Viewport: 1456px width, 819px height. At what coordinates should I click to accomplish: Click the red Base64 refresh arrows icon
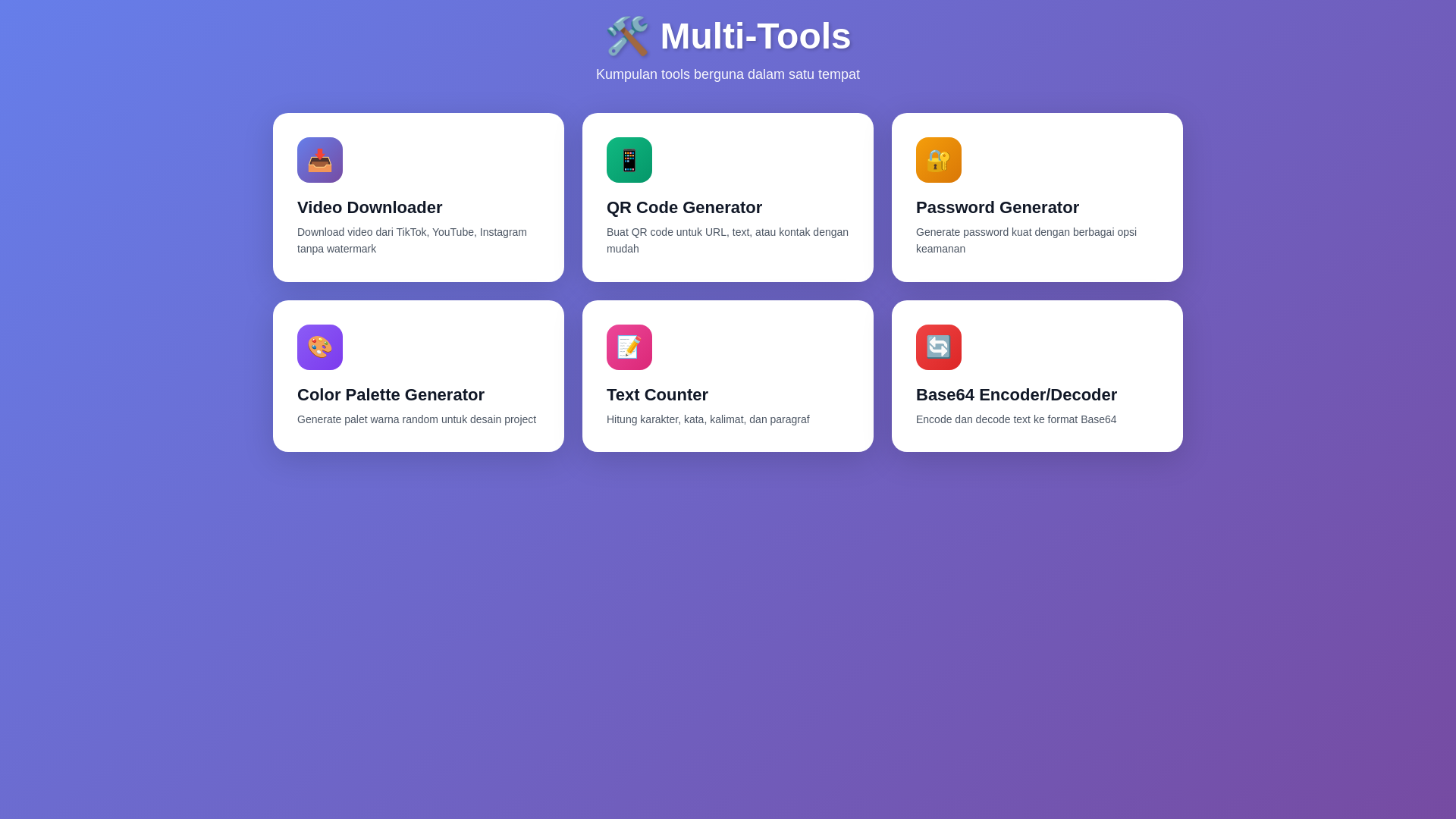[x=938, y=347]
